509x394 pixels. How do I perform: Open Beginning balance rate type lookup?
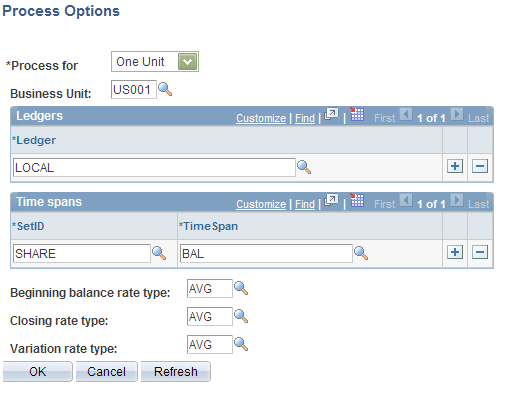241,288
